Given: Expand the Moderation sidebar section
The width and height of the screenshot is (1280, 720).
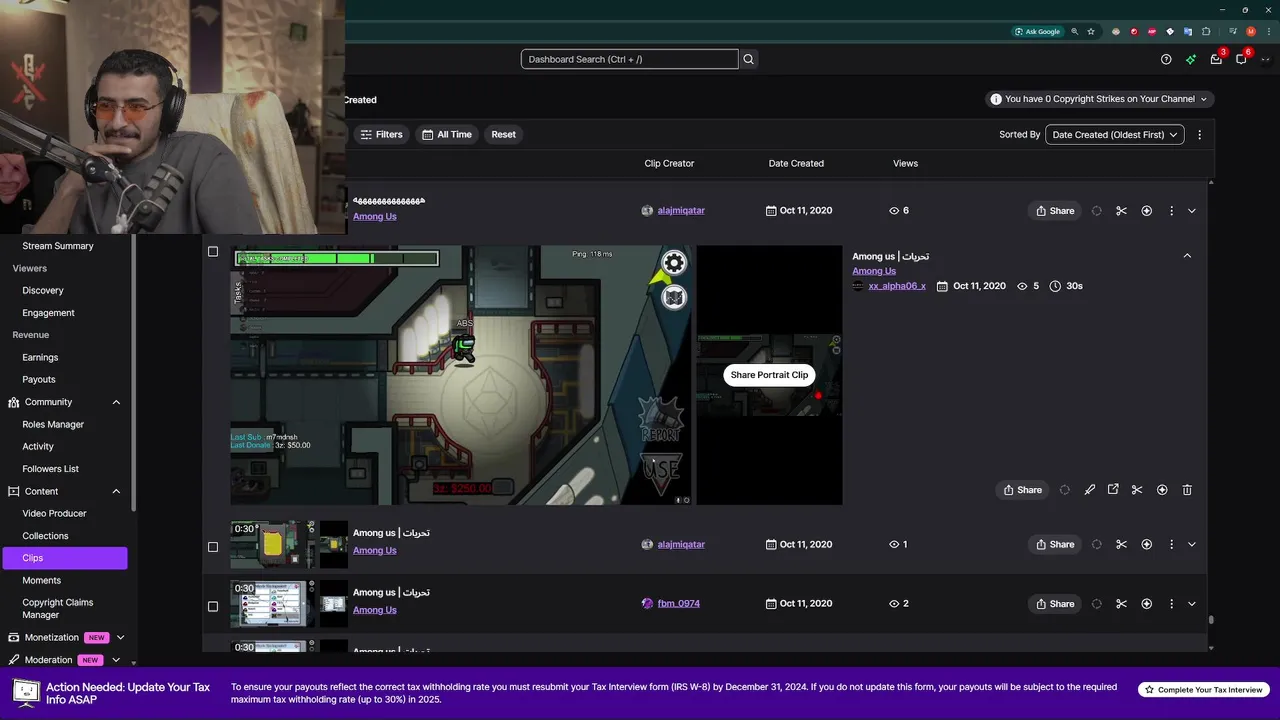Looking at the screenshot, I should click(116, 660).
